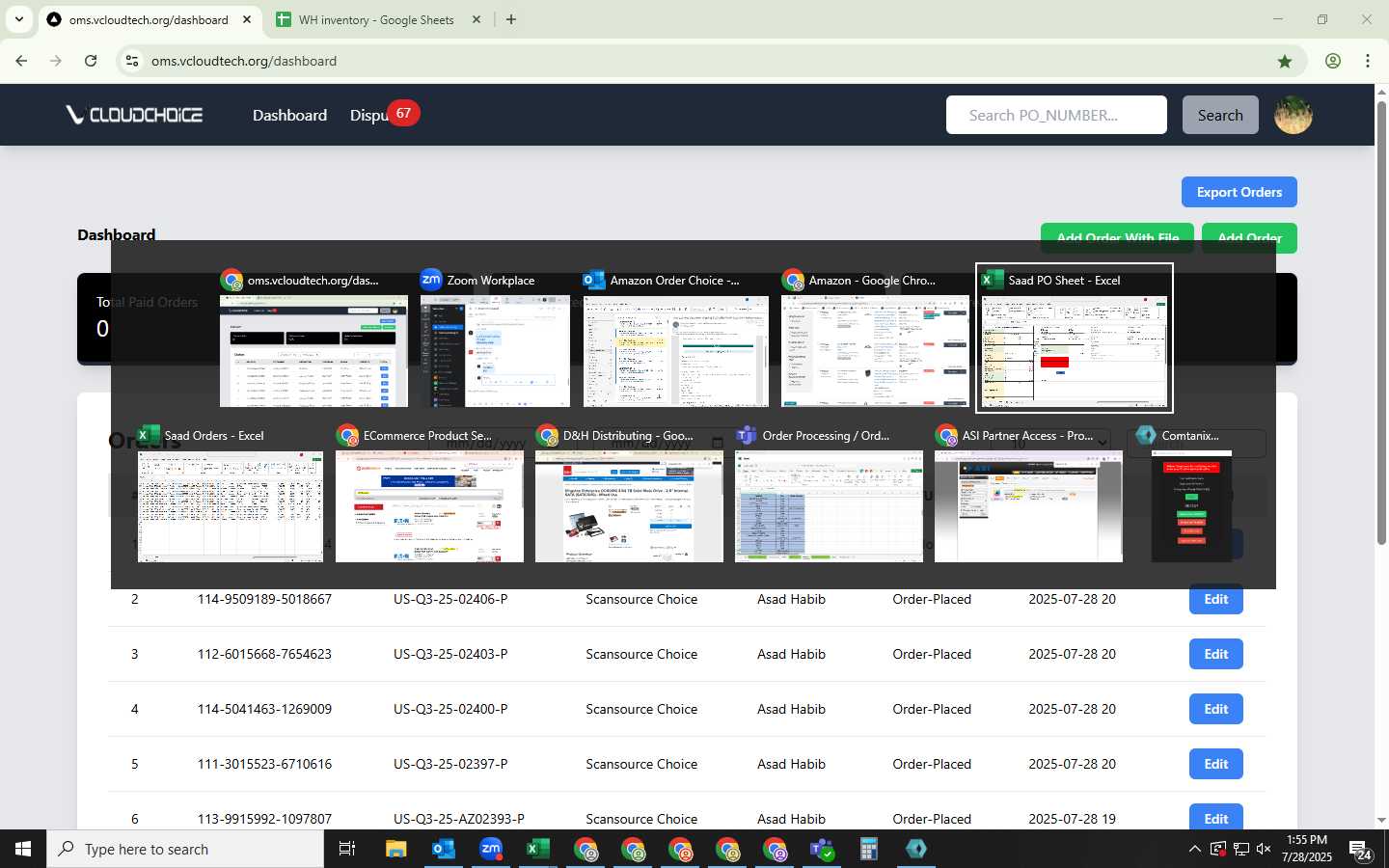Reload the page
The width and height of the screenshot is (1389, 868).
[91, 61]
